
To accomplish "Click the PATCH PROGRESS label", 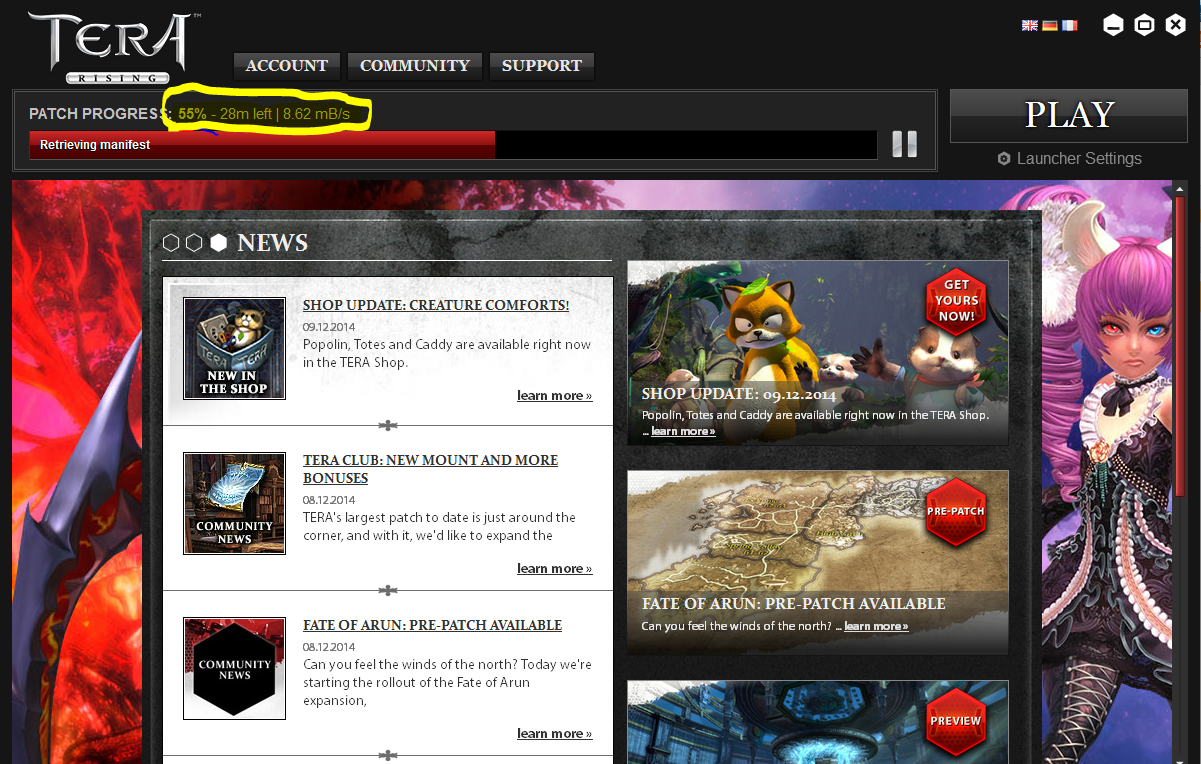I will 100,114.
